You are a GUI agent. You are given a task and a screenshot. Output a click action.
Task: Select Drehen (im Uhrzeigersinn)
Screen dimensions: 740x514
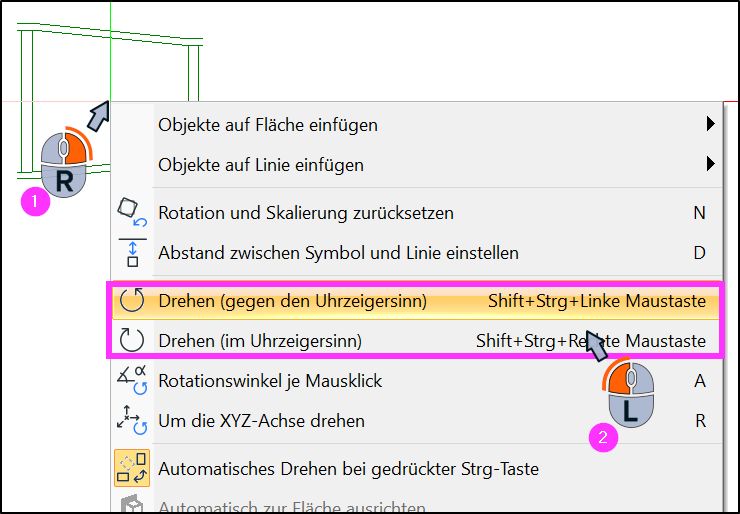point(415,341)
